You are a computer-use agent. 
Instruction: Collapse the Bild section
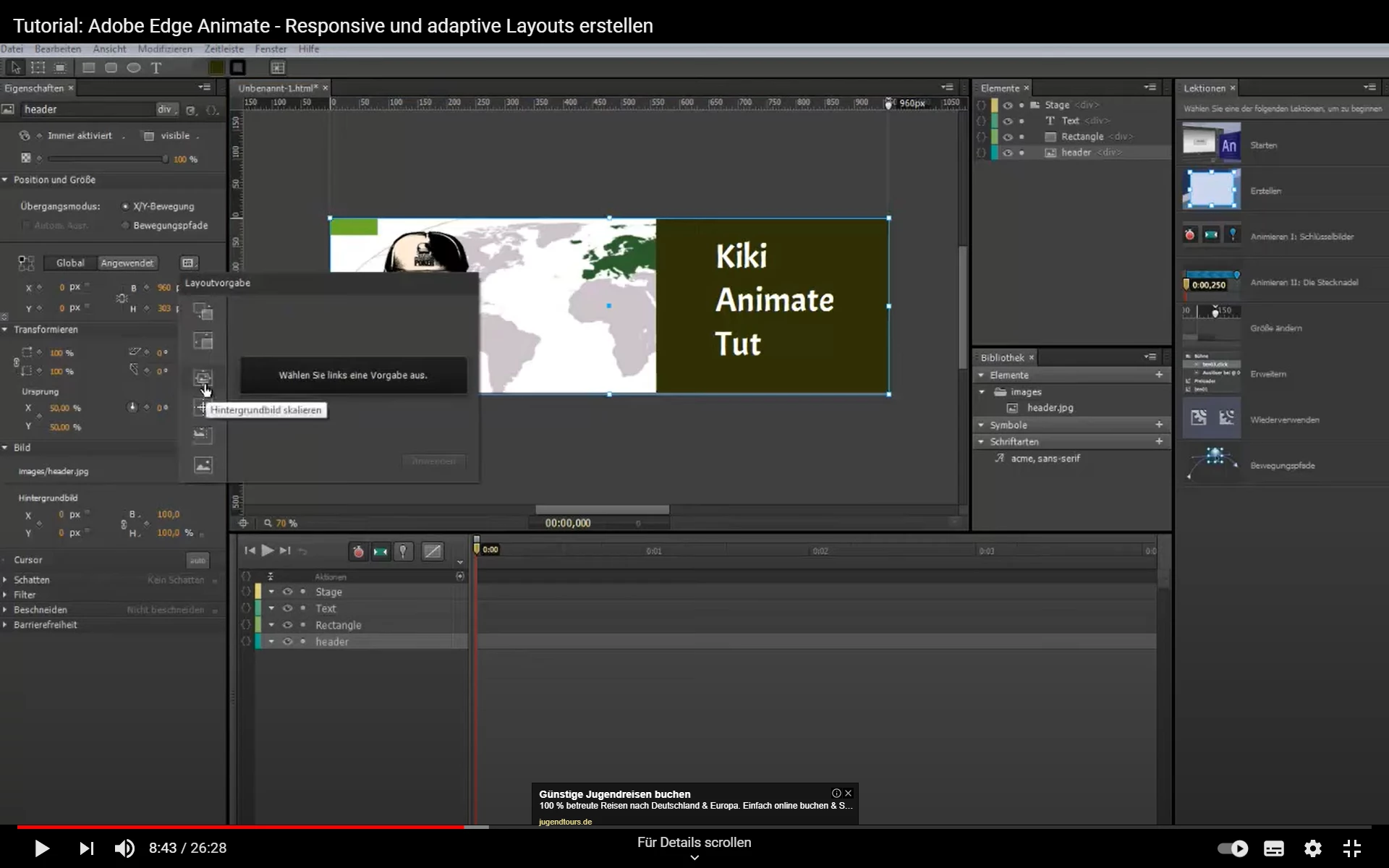point(5,448)
